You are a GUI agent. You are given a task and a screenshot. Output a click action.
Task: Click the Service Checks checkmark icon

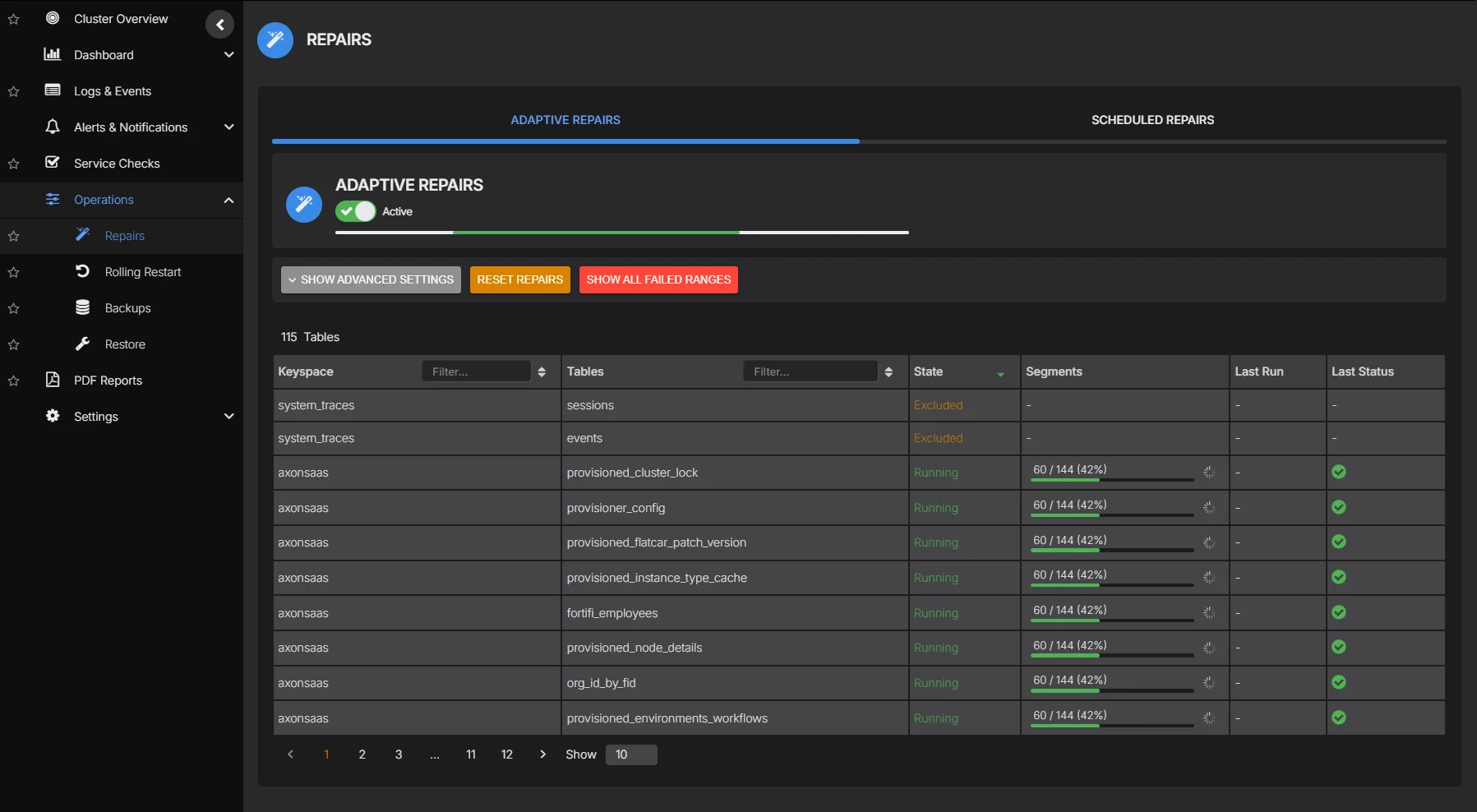tap(53, 163)
